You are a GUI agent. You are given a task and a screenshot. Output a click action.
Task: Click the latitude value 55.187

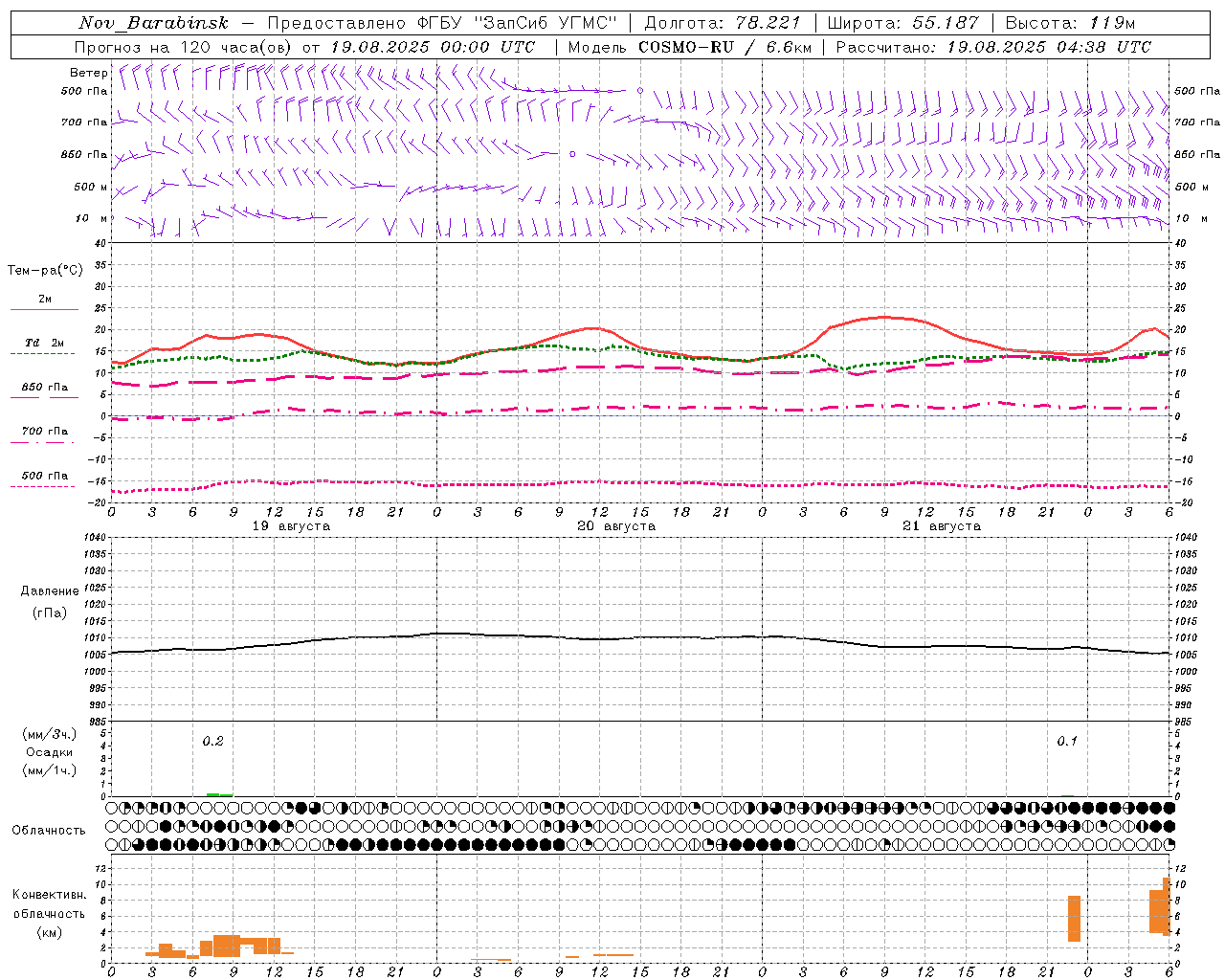[946, 23]
